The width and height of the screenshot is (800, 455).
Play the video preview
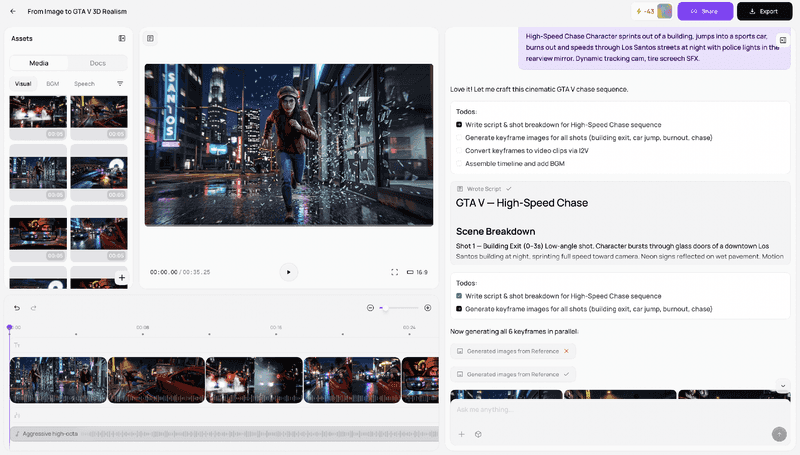[288, 272]
